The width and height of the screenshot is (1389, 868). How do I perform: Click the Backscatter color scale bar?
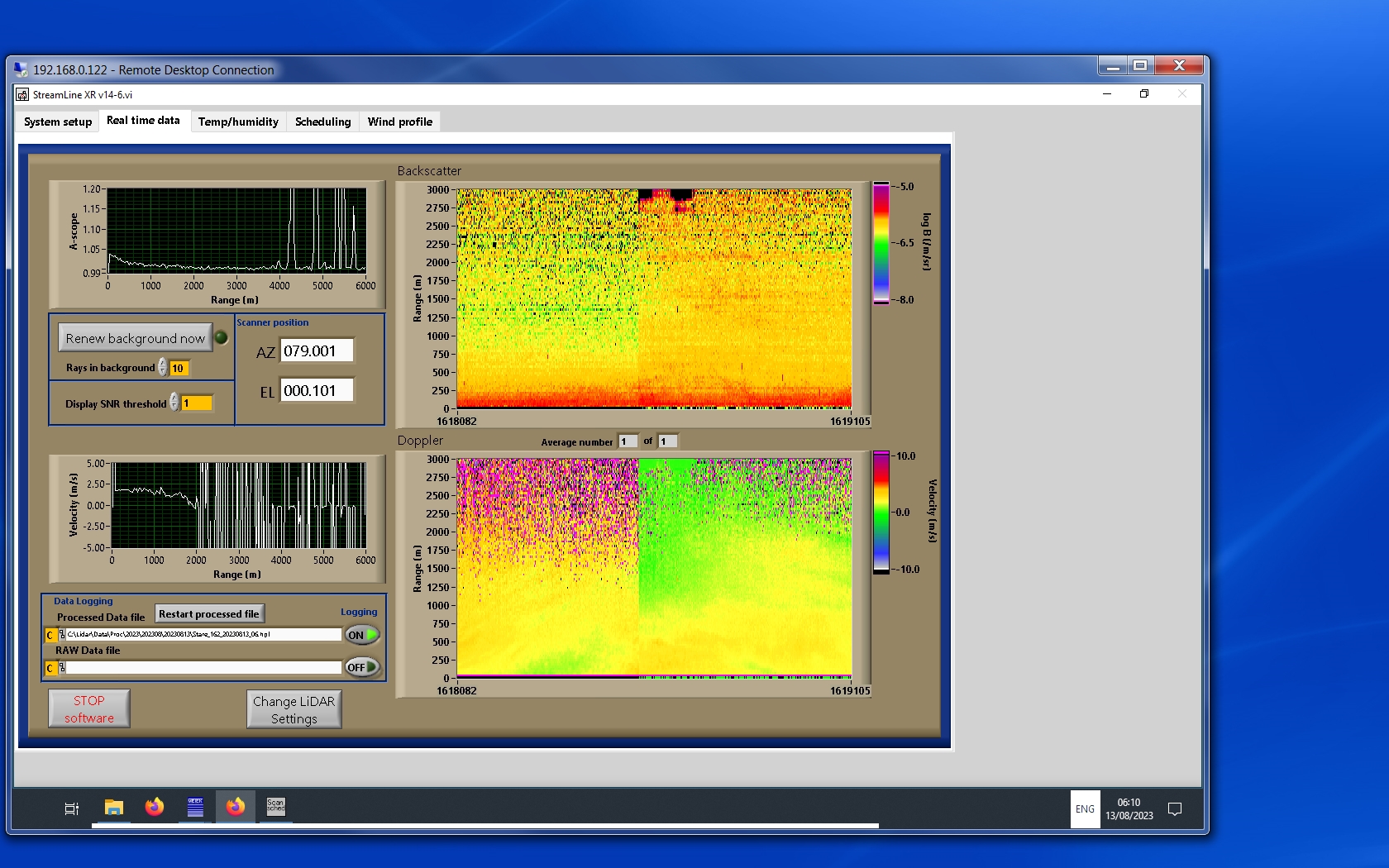click(881, 243)
